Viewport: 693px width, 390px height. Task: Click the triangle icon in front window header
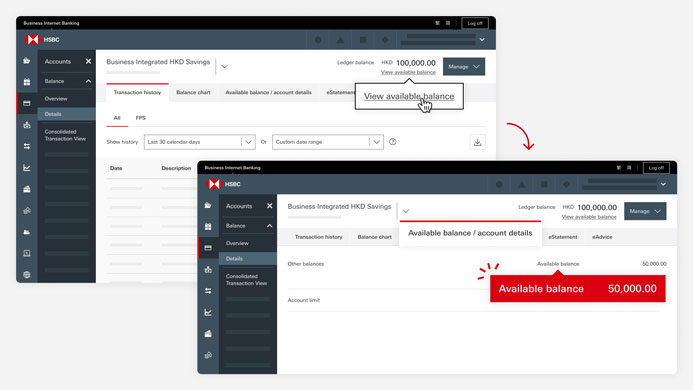click(522, 184)
